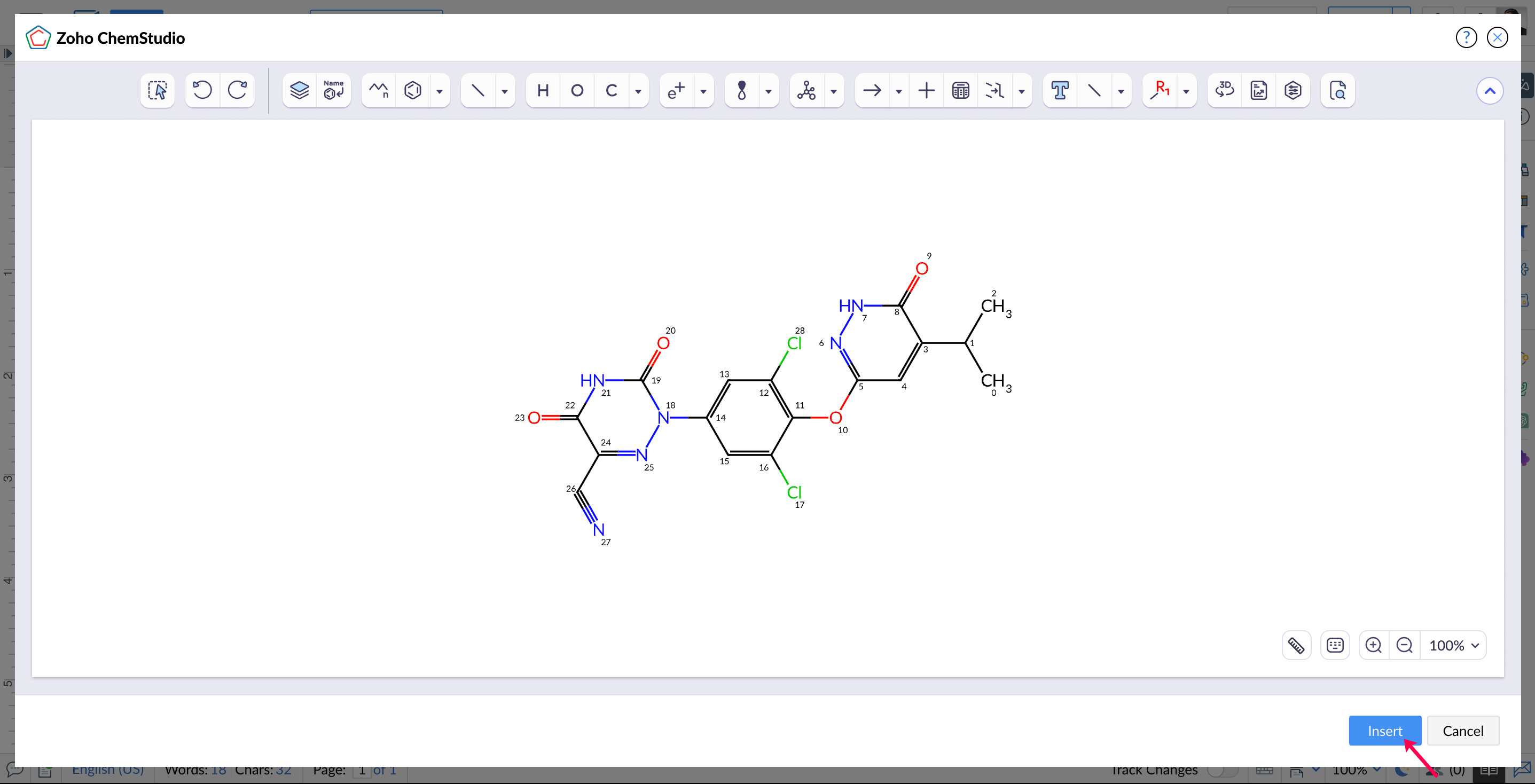This screenshot has width=1535, height=784.
Task: Toggle the keyboard shortcuts panel button
Action: pos(1335,645)
